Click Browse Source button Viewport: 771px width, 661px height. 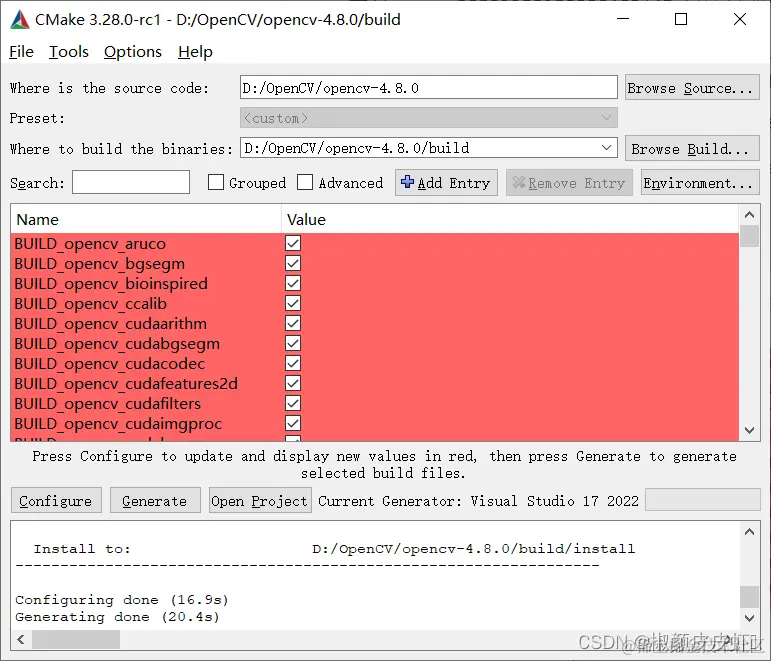pos(692,88)
